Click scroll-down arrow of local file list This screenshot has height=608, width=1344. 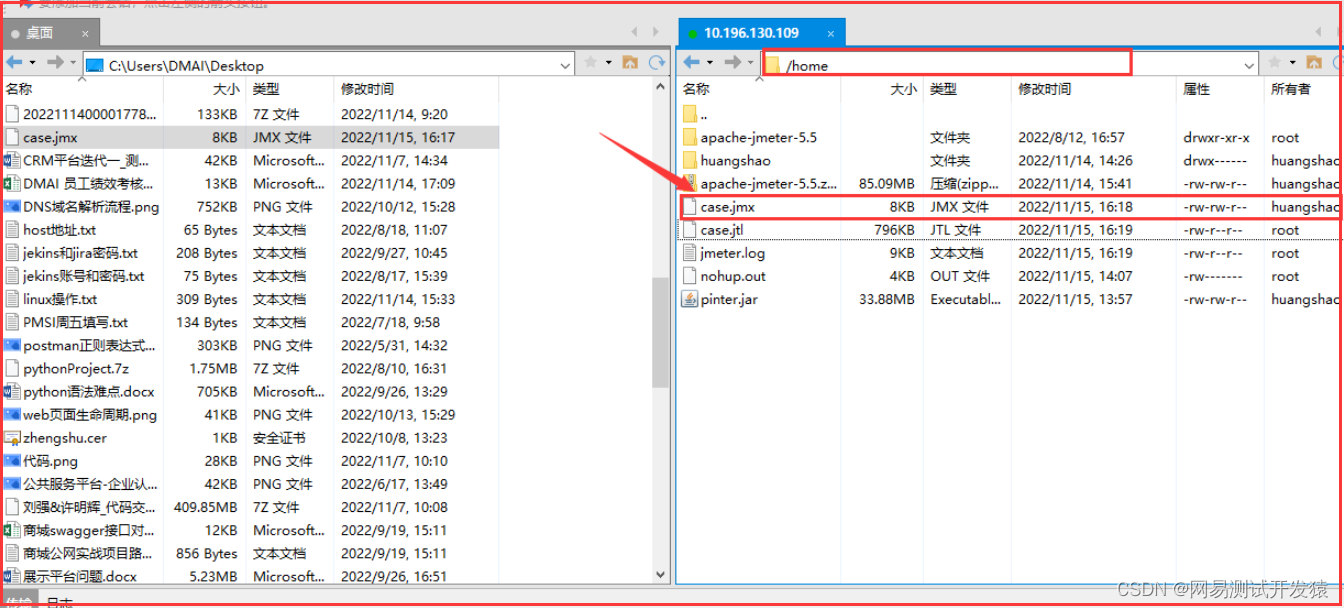(x=660, y=575)
